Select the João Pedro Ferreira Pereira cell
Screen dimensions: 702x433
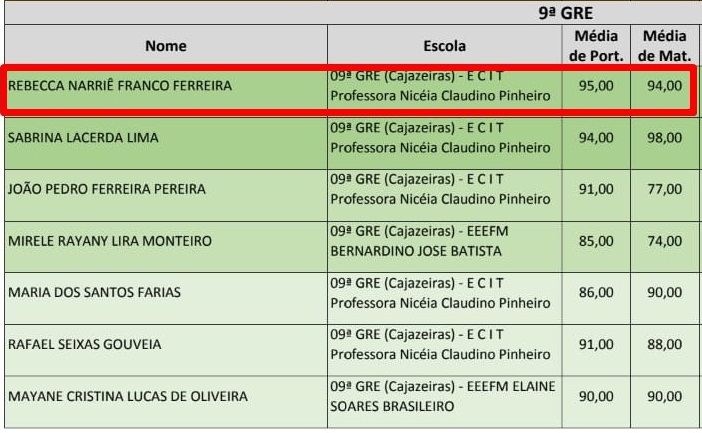click(107, 189)
